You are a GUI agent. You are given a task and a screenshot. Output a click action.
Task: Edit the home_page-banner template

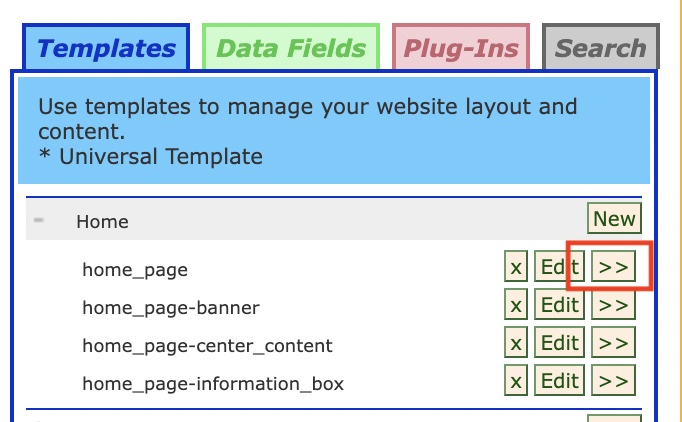[x=558, y=306]
